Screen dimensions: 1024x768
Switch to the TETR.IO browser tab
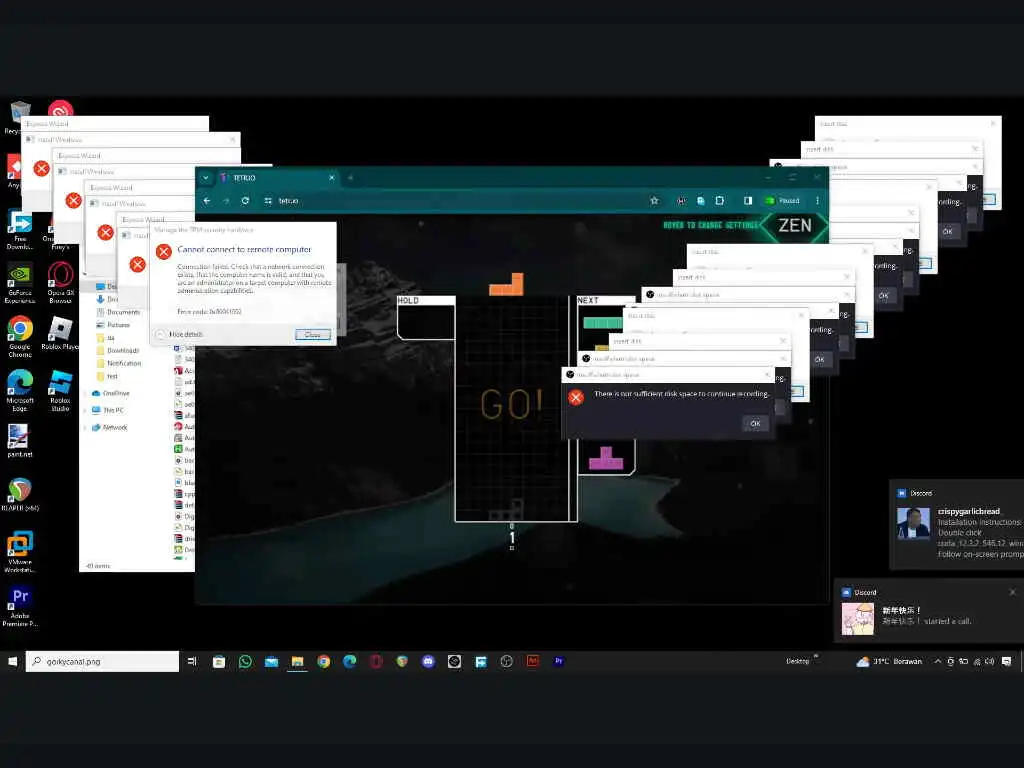(278, 178)
